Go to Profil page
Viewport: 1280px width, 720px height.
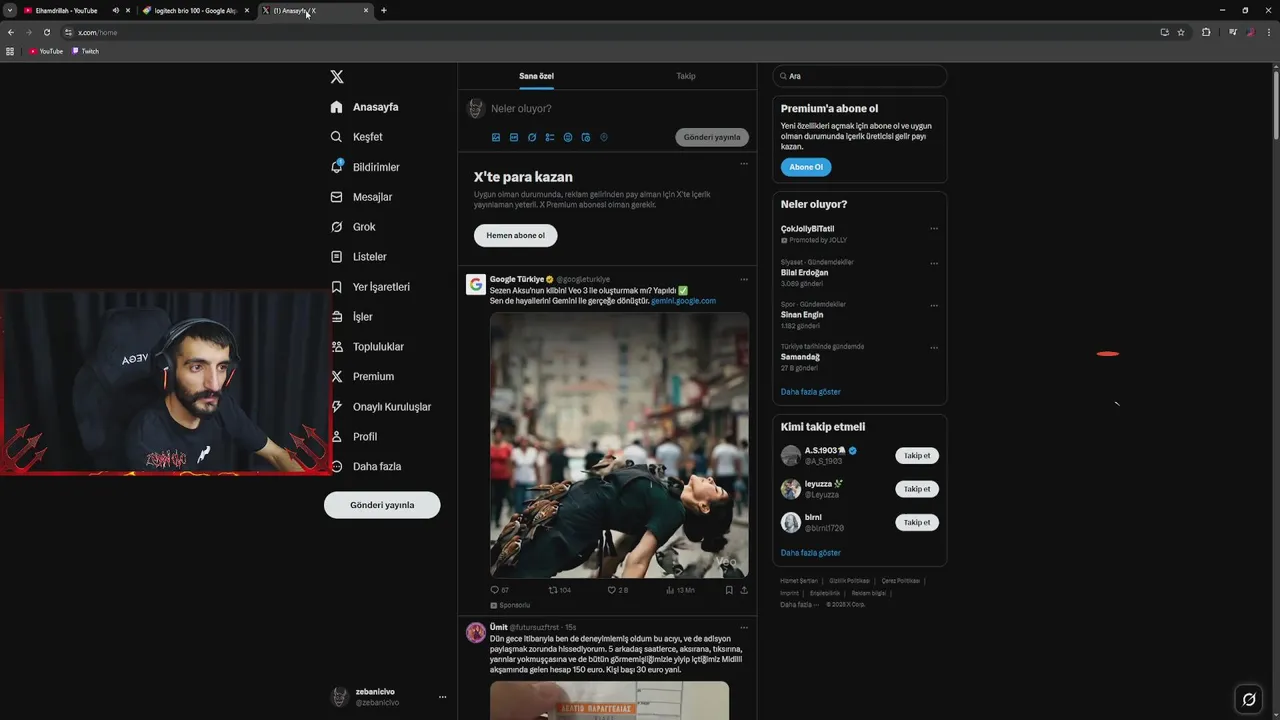click(354, 437)
